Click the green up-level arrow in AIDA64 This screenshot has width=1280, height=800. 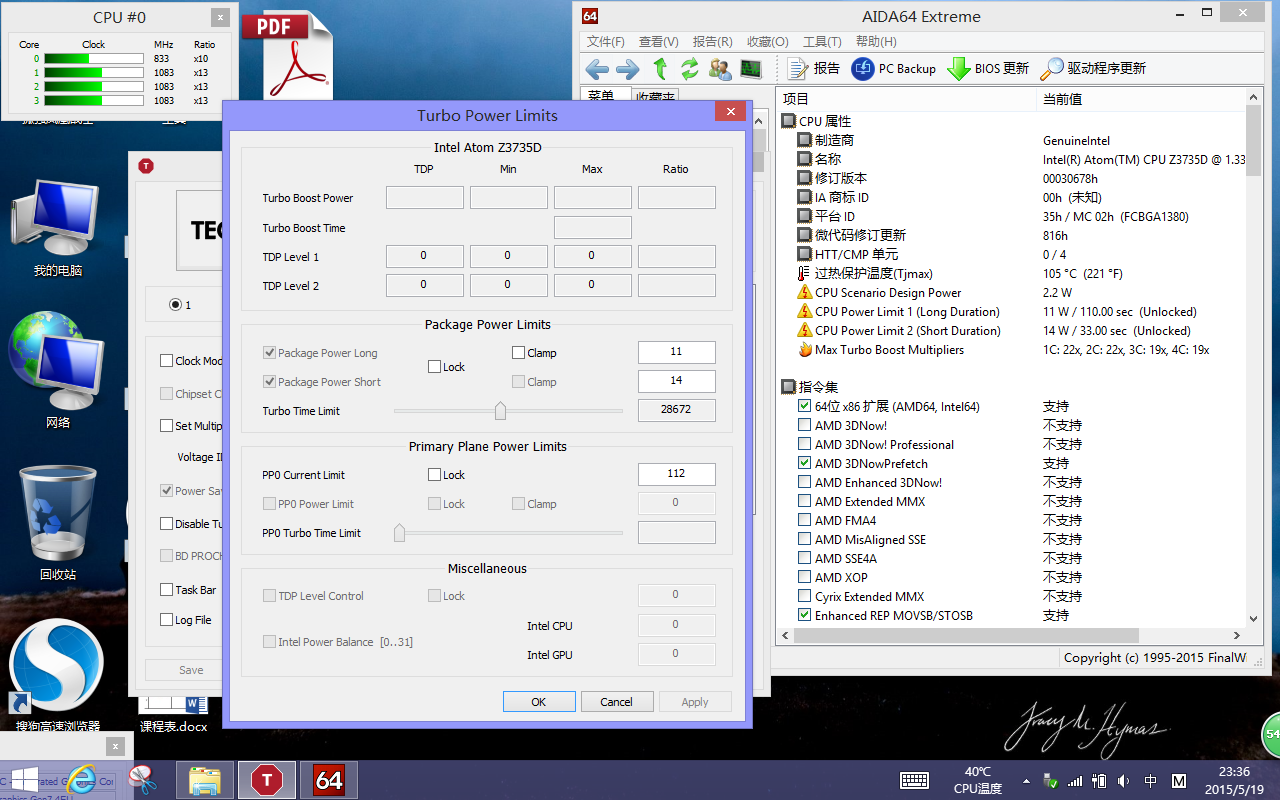click(660, 69)
